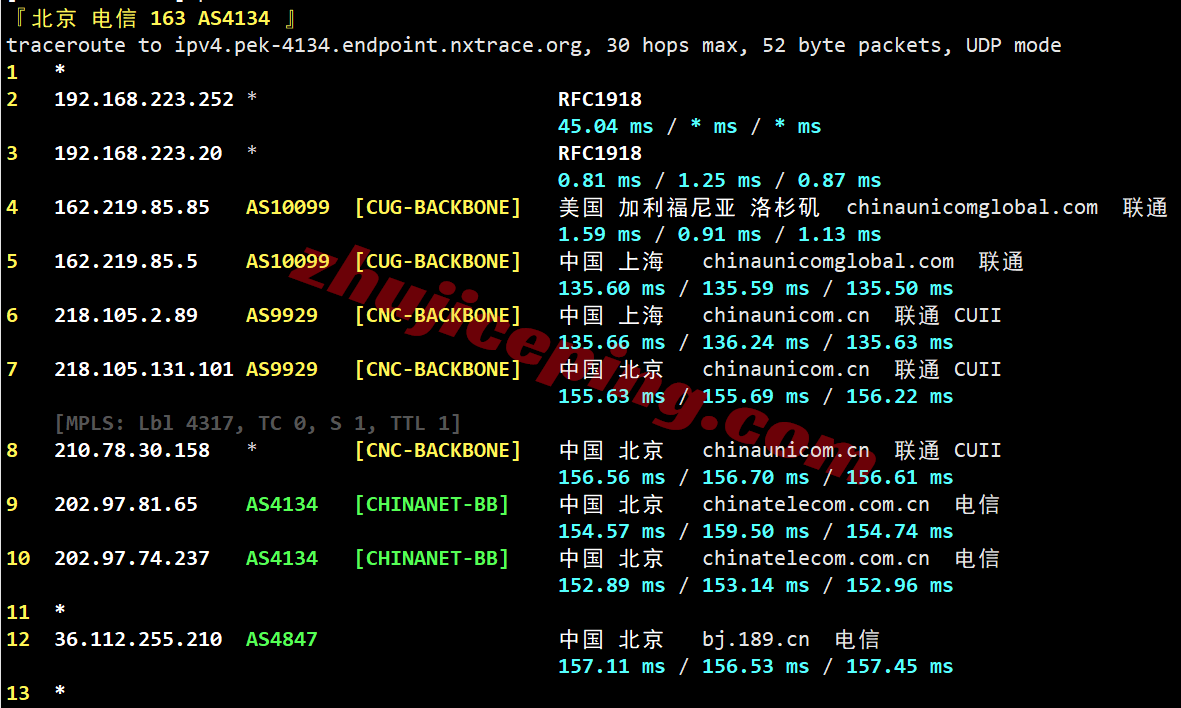Screen dimensions: 1181x708
Task: Click IP address 210.78.30.158
Action: coord(132,451)
